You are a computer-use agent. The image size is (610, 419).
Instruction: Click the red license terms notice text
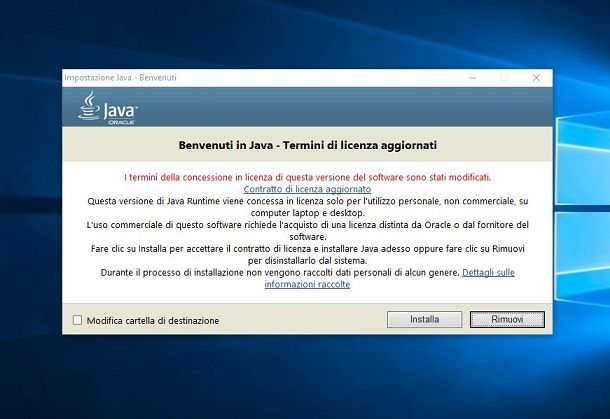(x=307, y=177)
